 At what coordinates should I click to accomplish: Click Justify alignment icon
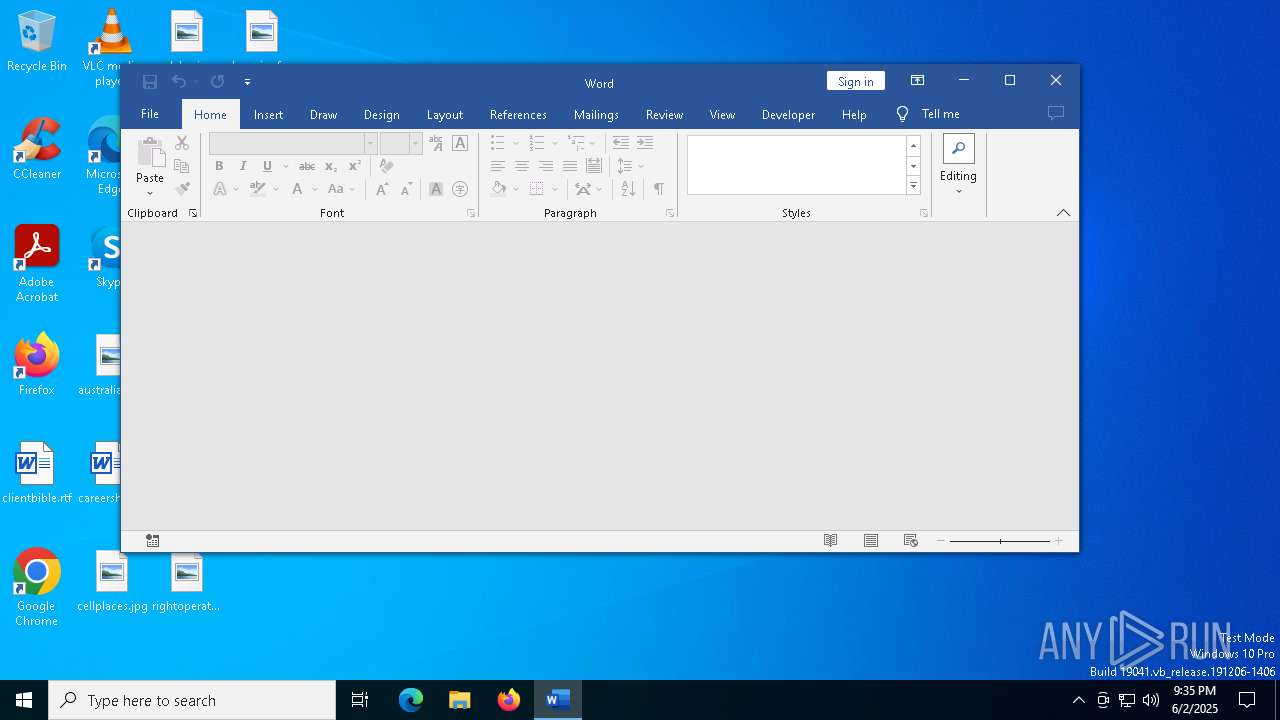[570, 166]
